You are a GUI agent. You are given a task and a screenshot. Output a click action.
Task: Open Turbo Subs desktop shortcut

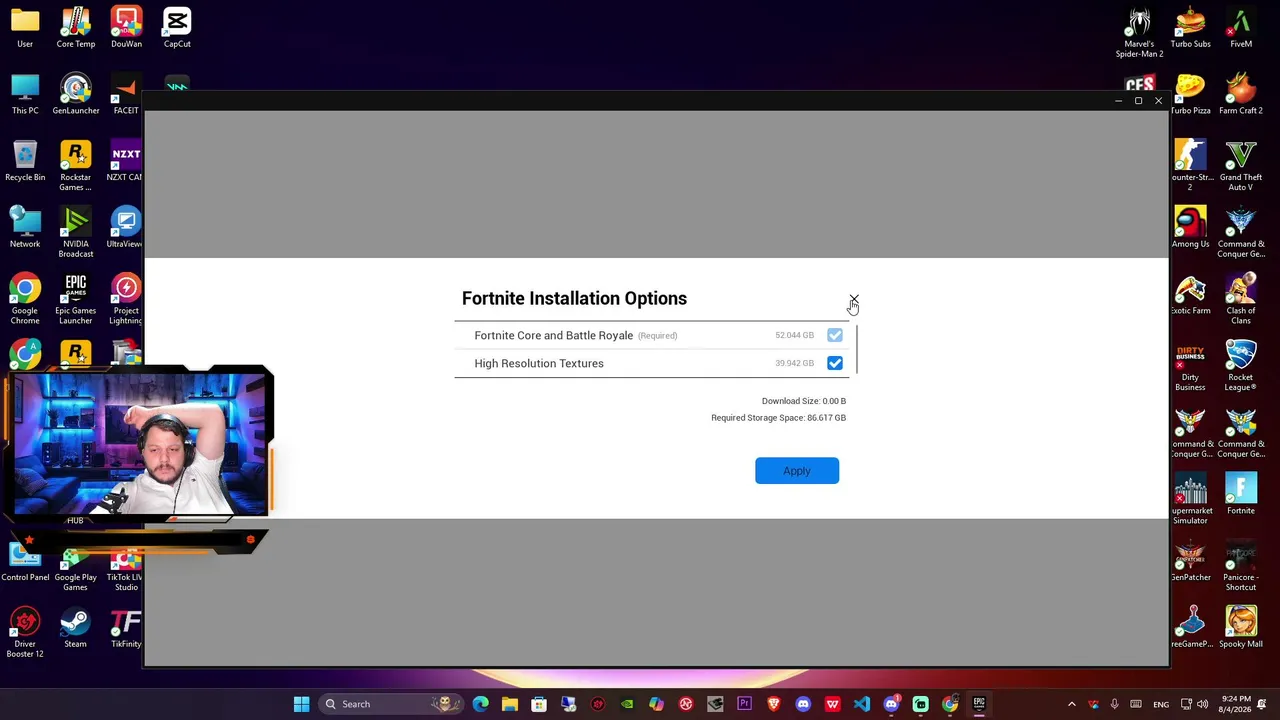1190,28
